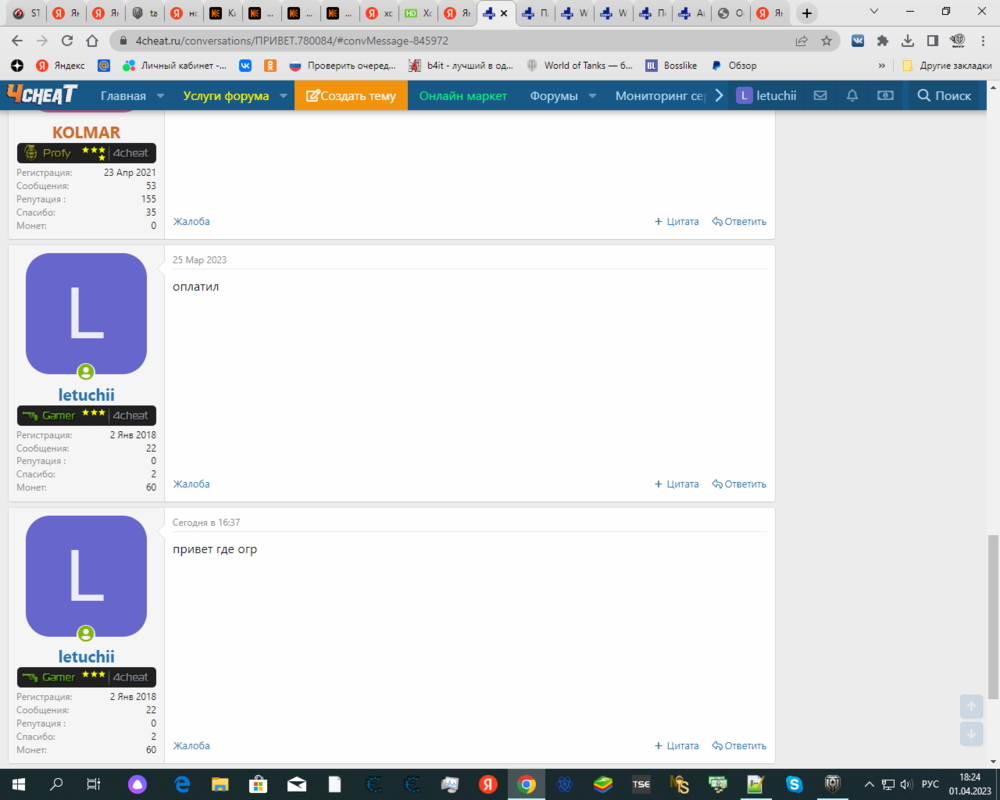Click the browser address bar

[450, 41]
